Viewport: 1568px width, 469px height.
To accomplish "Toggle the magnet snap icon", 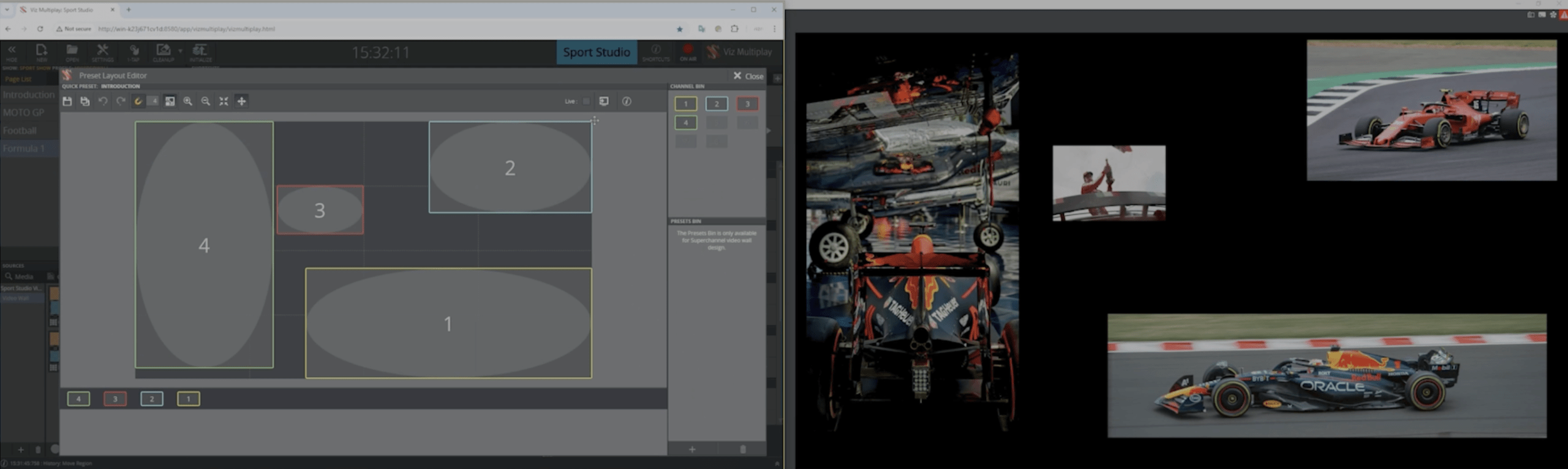I will (138, 102).
